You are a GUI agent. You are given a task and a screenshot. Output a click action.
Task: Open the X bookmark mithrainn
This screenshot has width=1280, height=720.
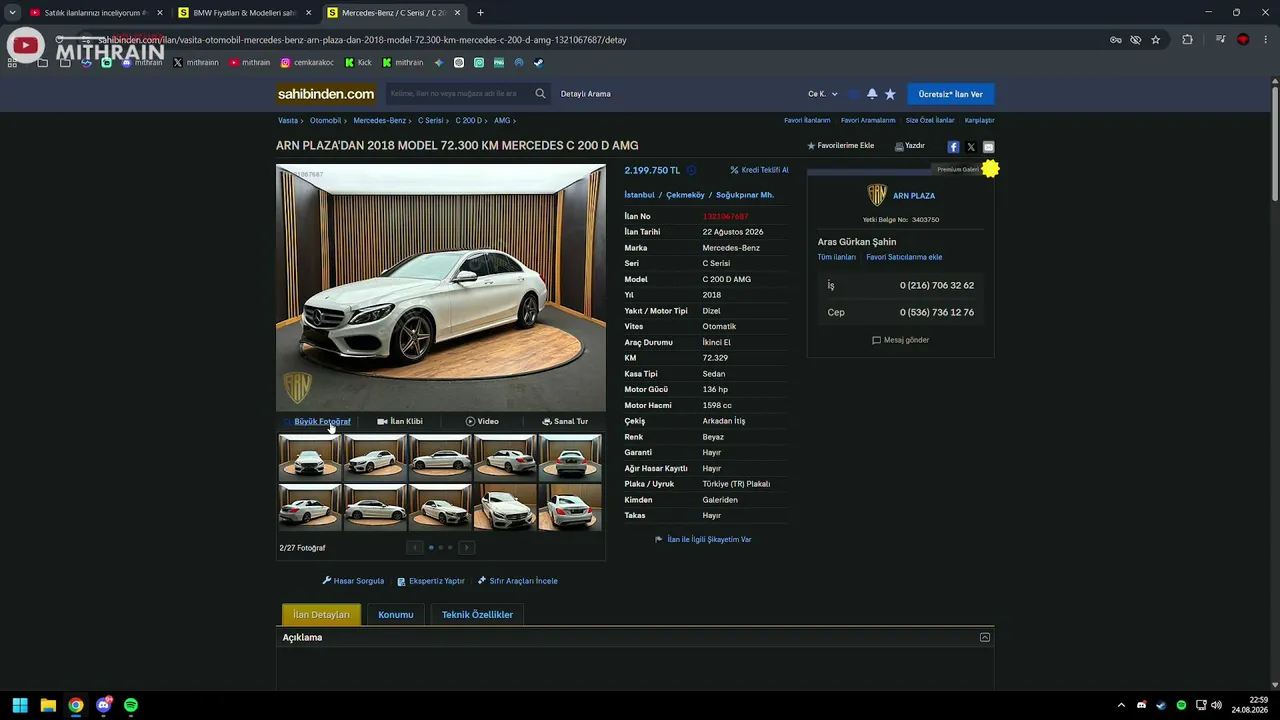coord(196,63)
